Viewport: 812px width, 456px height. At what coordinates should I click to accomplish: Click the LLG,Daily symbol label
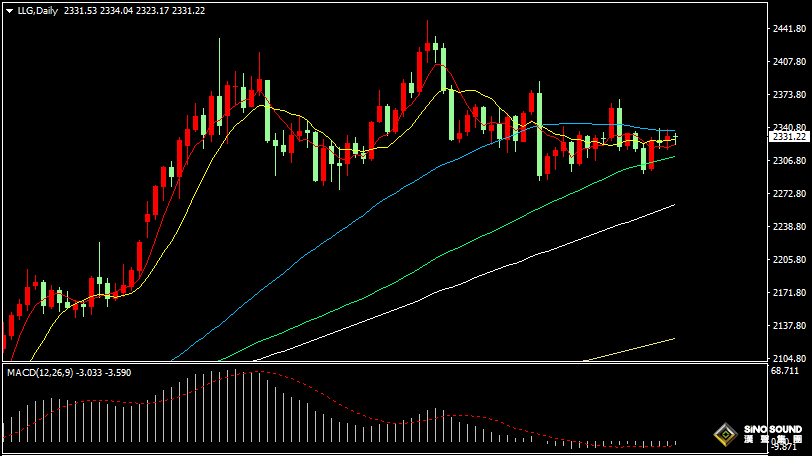[x=38, y=10]
